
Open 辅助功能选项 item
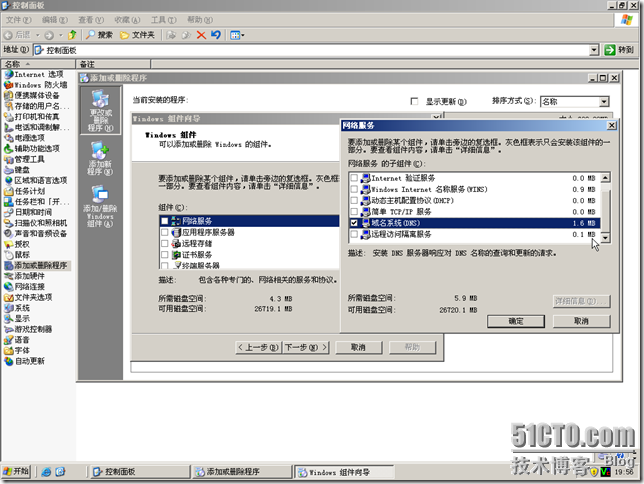point(32,148)
